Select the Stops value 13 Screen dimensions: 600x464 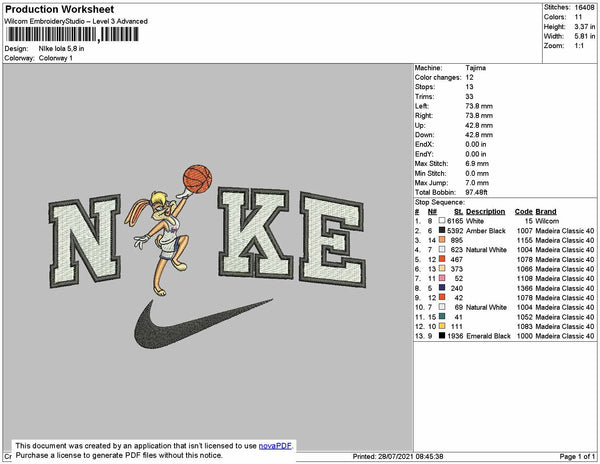point(469,87)
